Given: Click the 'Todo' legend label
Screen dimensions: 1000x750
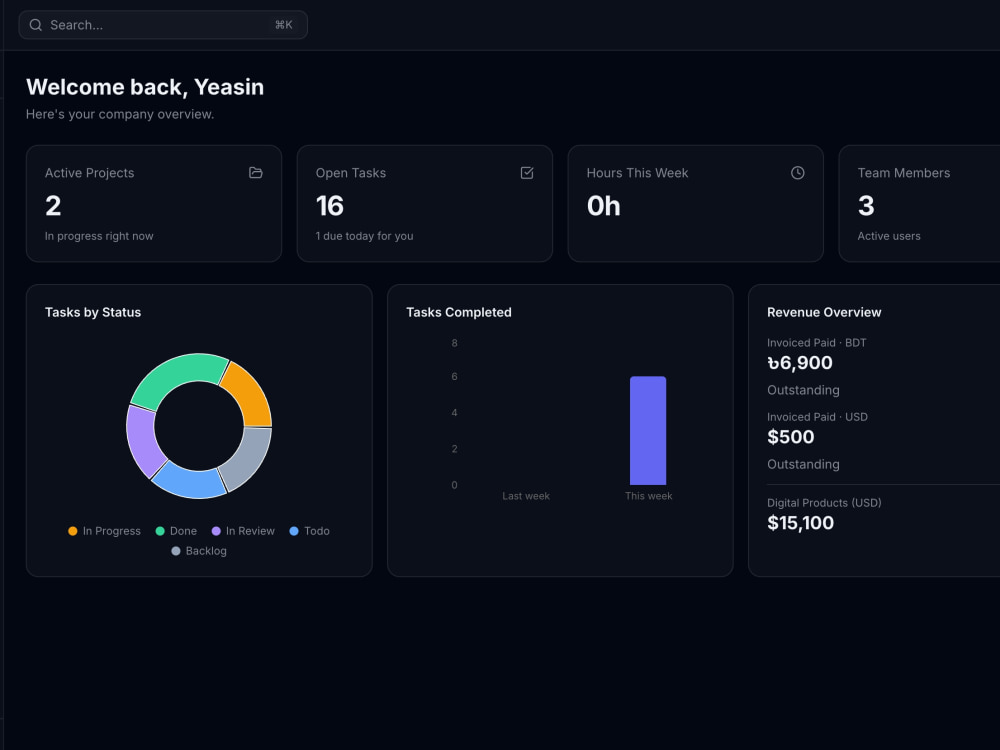Looking at the screenshot, I should click(317, 531).
